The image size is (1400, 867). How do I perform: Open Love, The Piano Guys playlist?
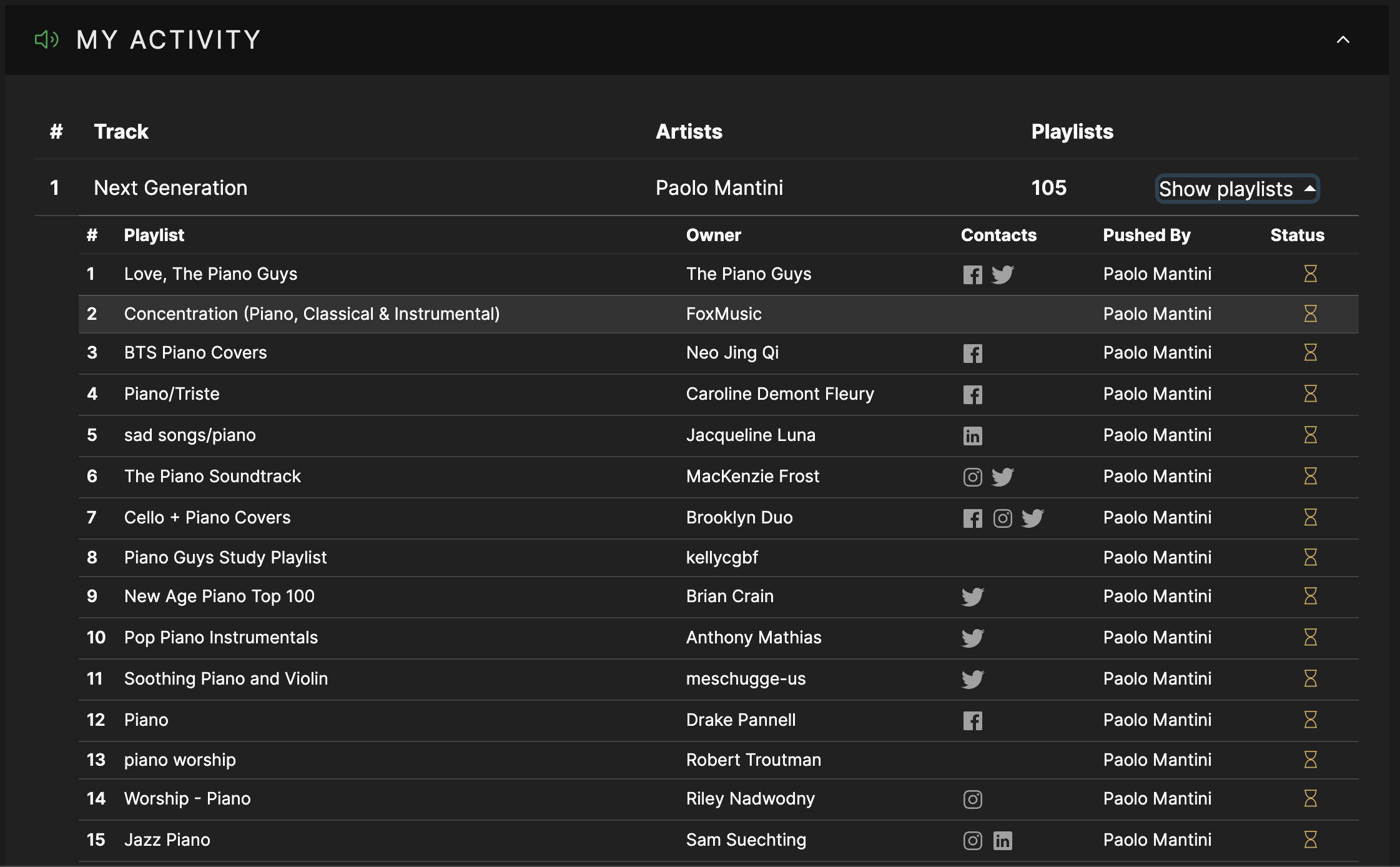click(x=210, y=274)
